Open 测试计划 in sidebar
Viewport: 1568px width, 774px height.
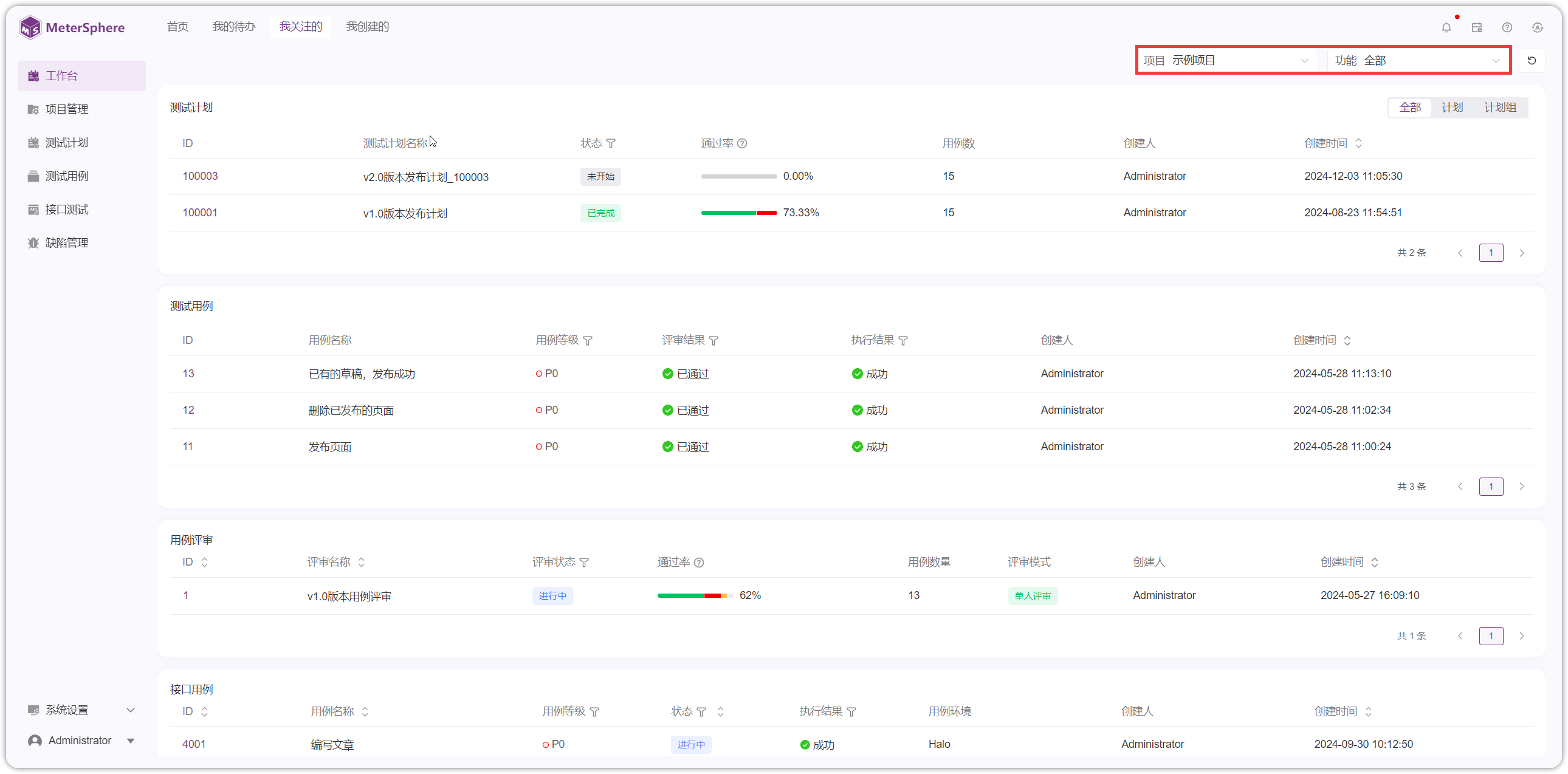tap(81, 142)
